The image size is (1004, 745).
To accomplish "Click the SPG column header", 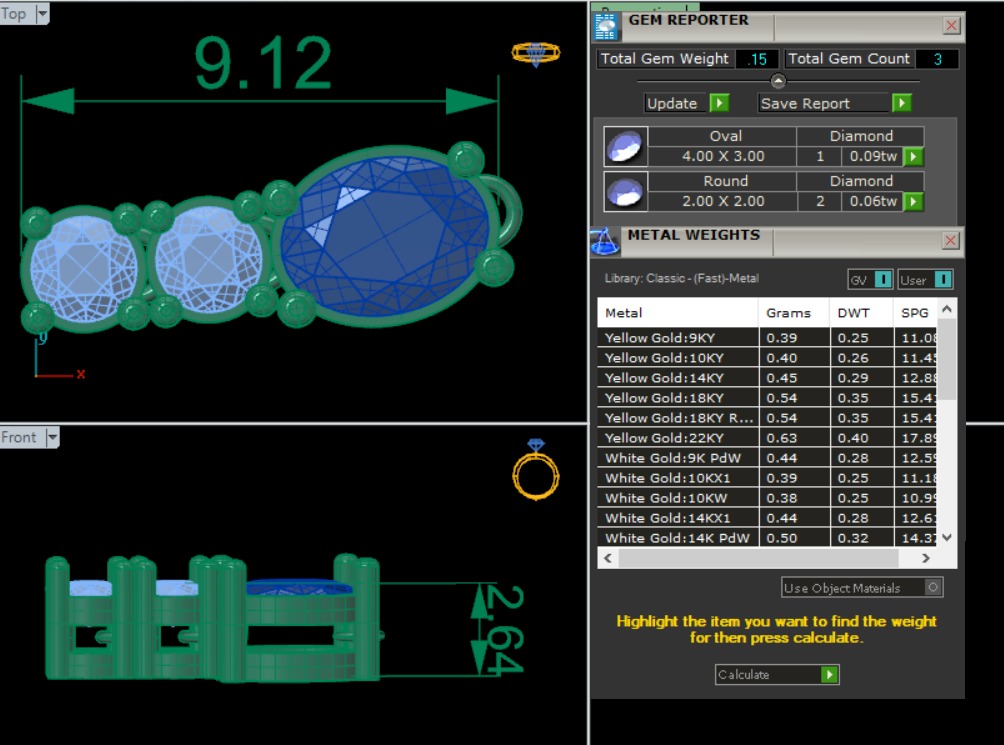I will 915,313.
